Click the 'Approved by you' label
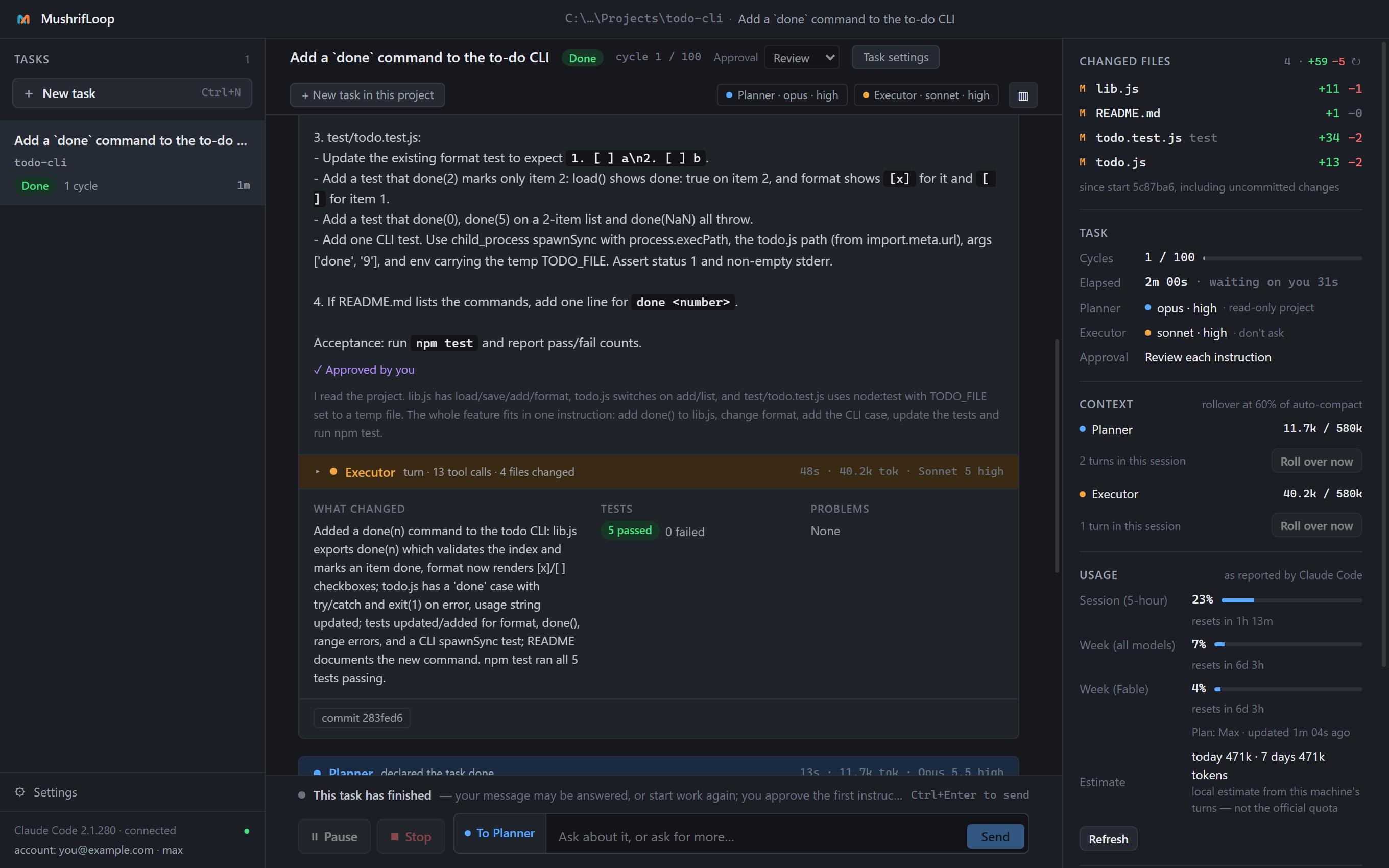Viewport: 1389px width, 868px height. point(364,370)
